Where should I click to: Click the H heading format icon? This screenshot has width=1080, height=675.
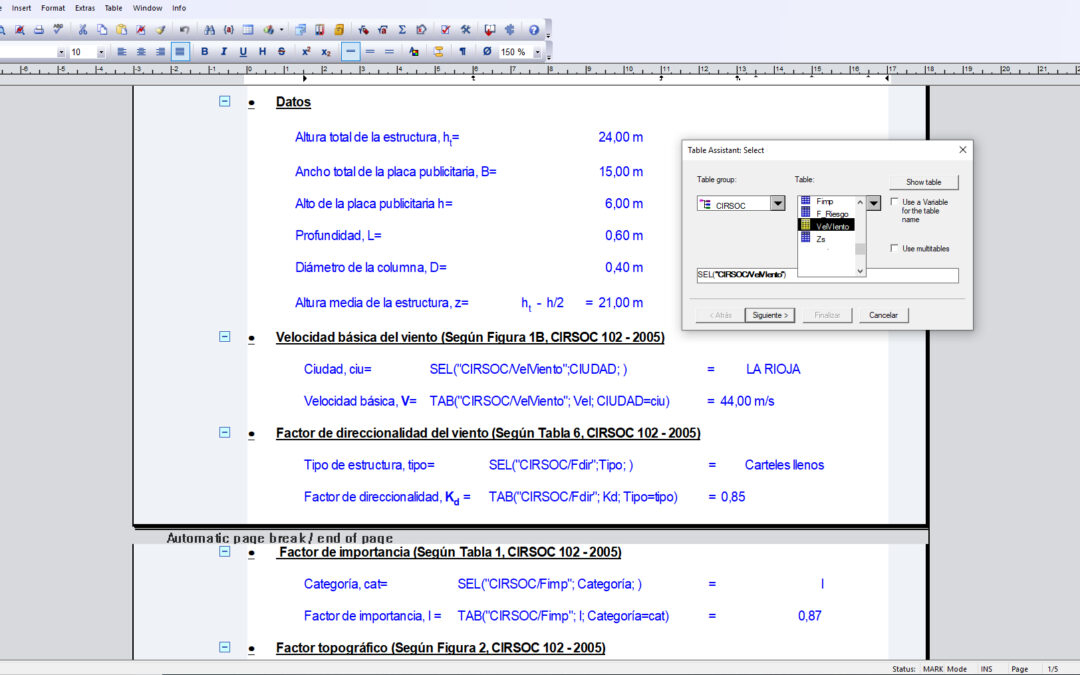tap(262, 52)
